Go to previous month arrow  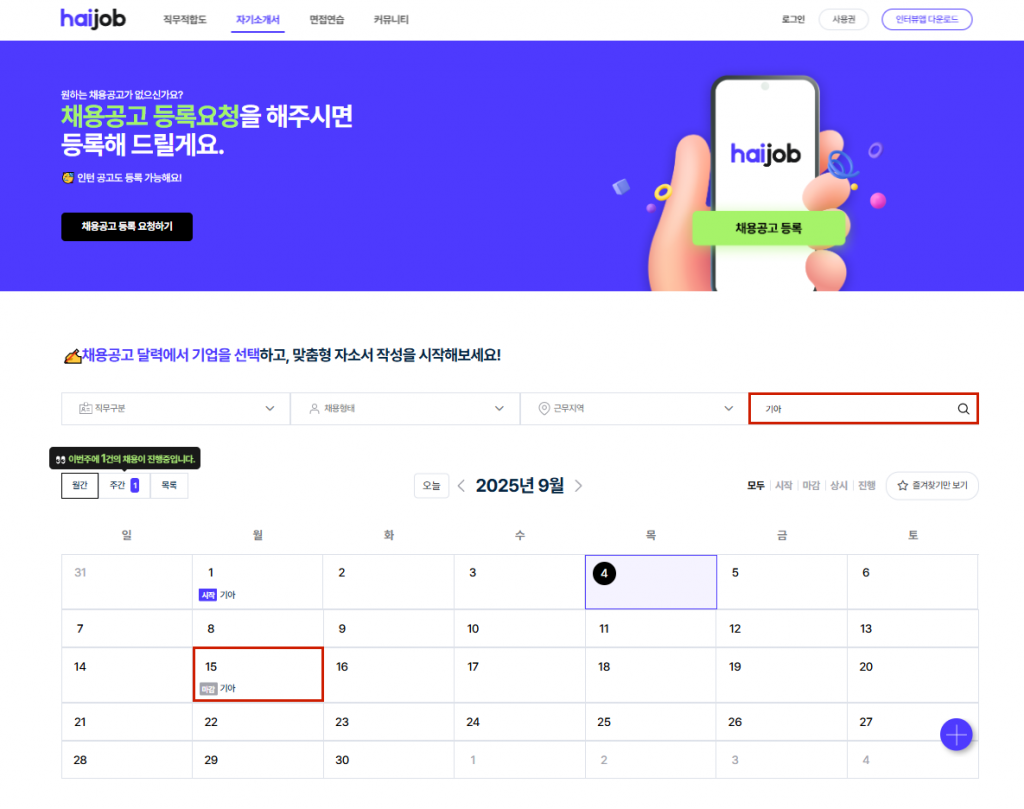pyautogui.click(x=461, y=486)
